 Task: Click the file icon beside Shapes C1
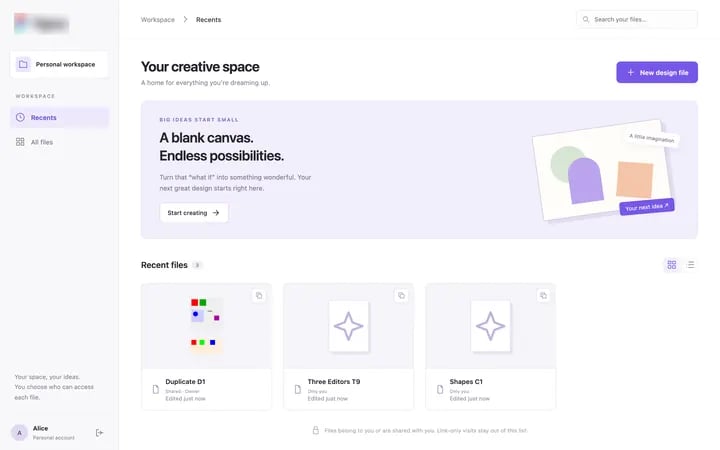440,389
